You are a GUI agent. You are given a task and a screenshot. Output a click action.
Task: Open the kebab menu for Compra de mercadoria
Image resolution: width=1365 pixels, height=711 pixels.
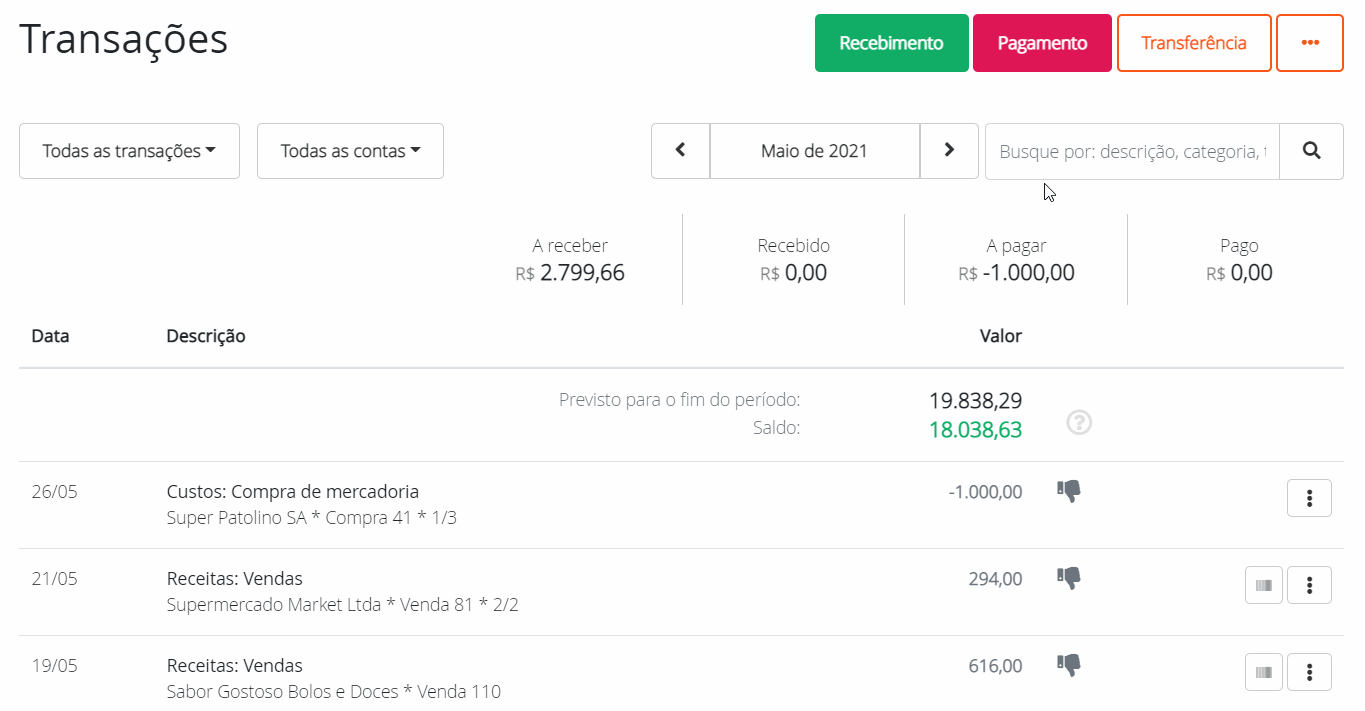pos(1309,497)
